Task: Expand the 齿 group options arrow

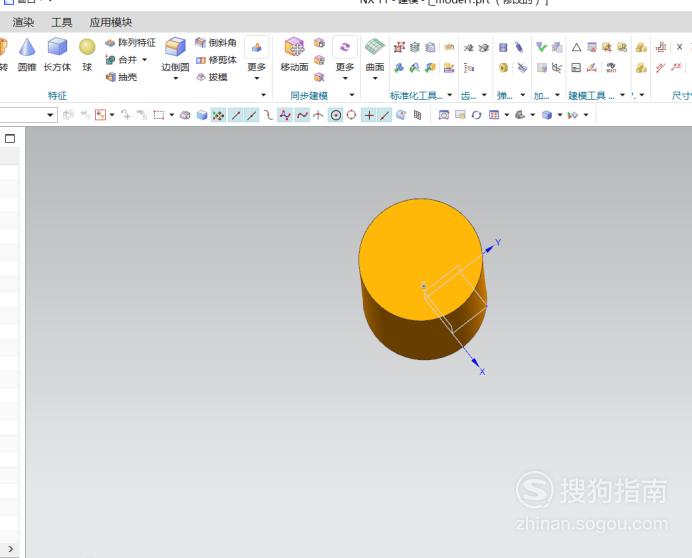Action: [x=484, y=95]
